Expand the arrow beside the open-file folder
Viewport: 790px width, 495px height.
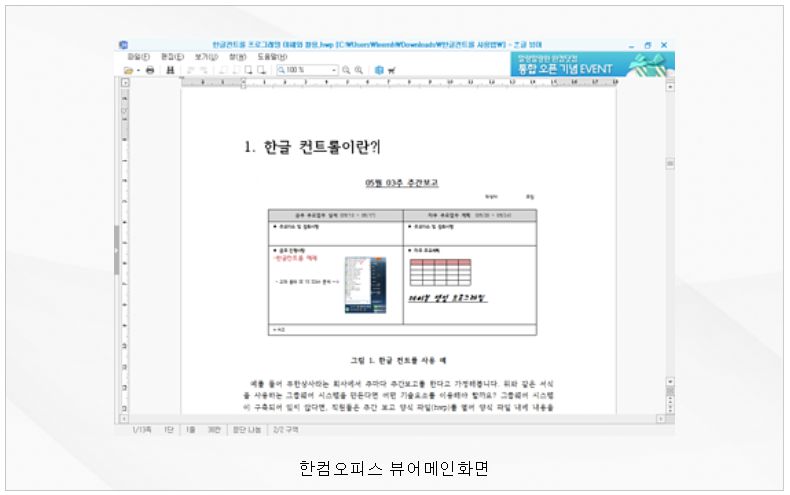pos(138,71)
